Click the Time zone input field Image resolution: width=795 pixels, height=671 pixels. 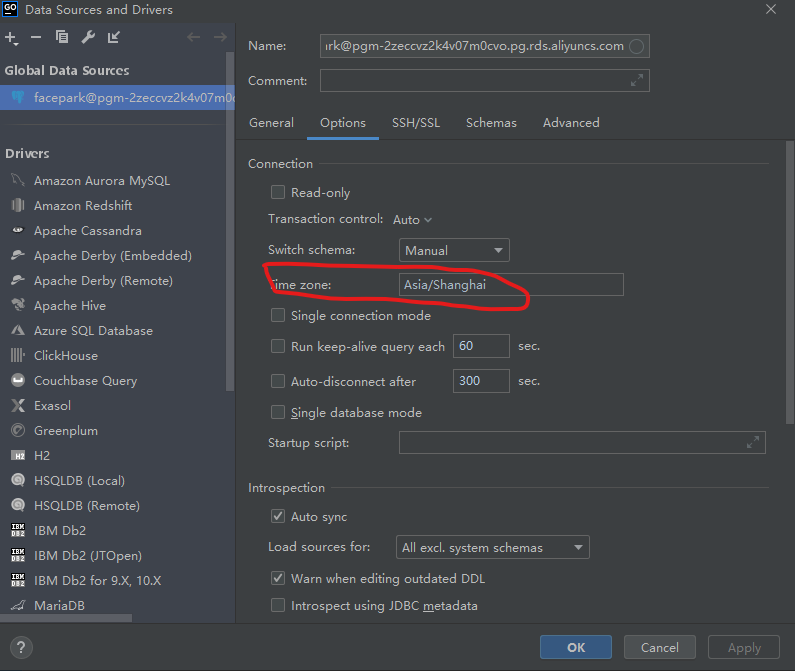510,285
